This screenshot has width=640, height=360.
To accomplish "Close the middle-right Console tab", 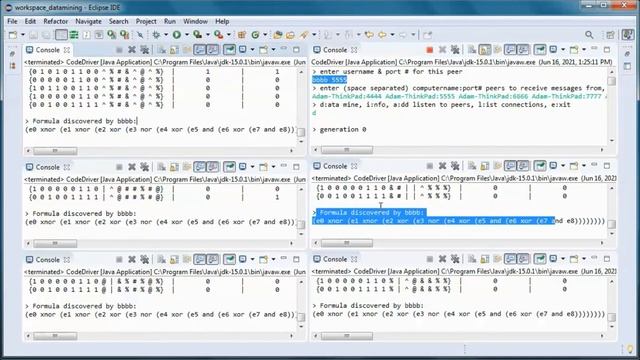I will click(x=354, y=166).
